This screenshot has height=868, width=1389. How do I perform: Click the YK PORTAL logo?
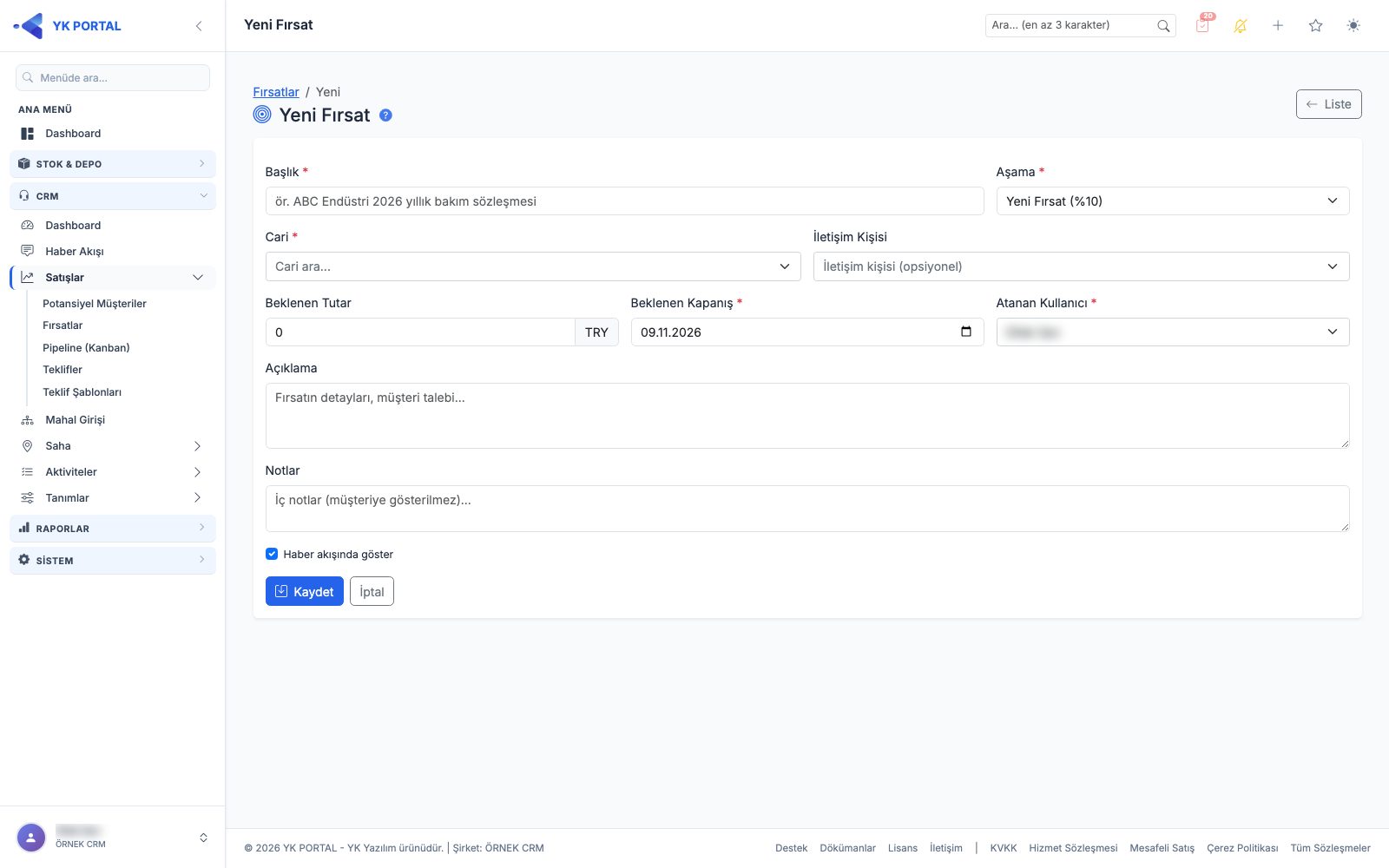pyautogui.click(x=68, y=26)
